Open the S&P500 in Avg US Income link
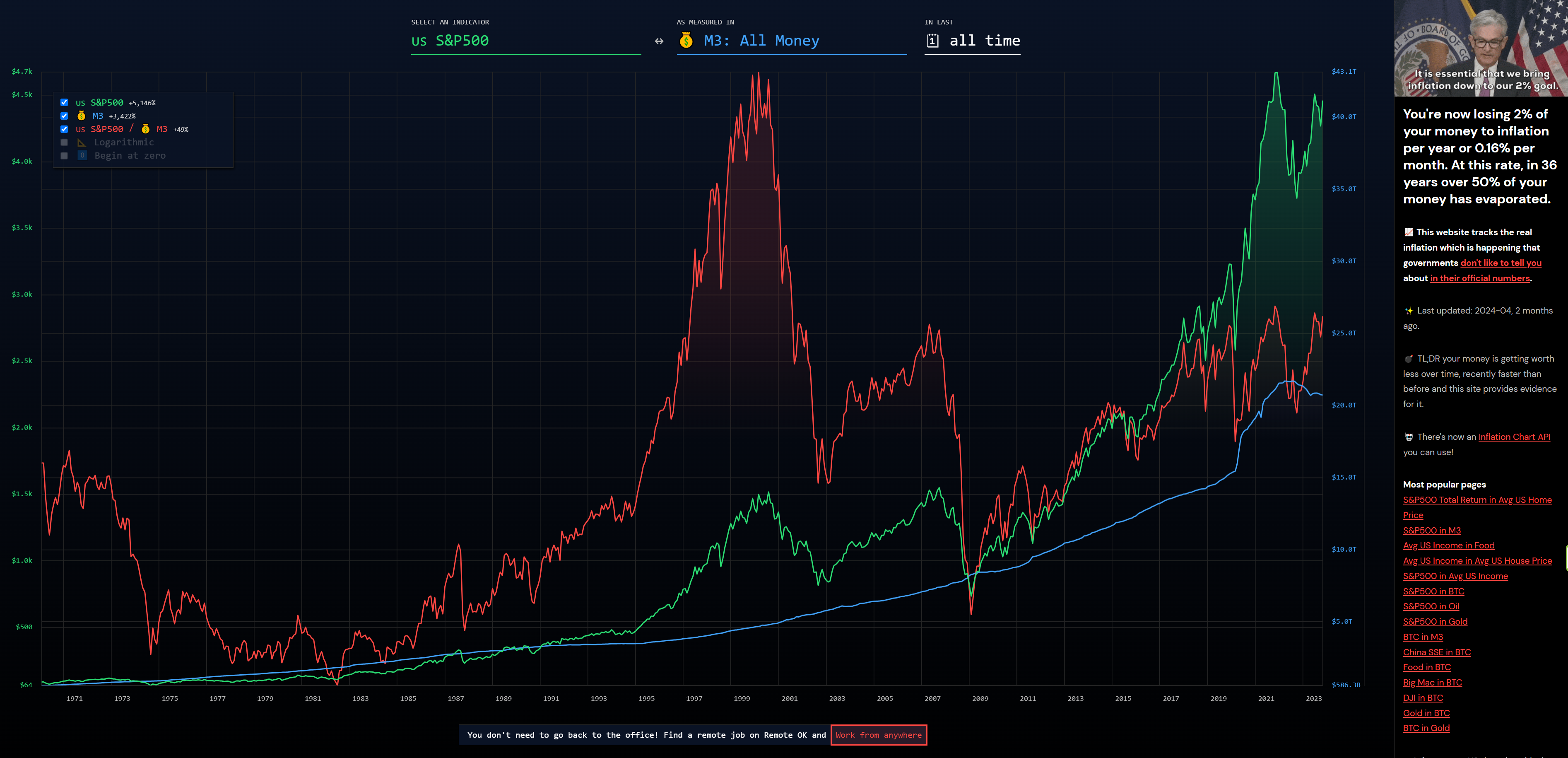The width and height of the screenshot is (1568, 758). 1455,576
